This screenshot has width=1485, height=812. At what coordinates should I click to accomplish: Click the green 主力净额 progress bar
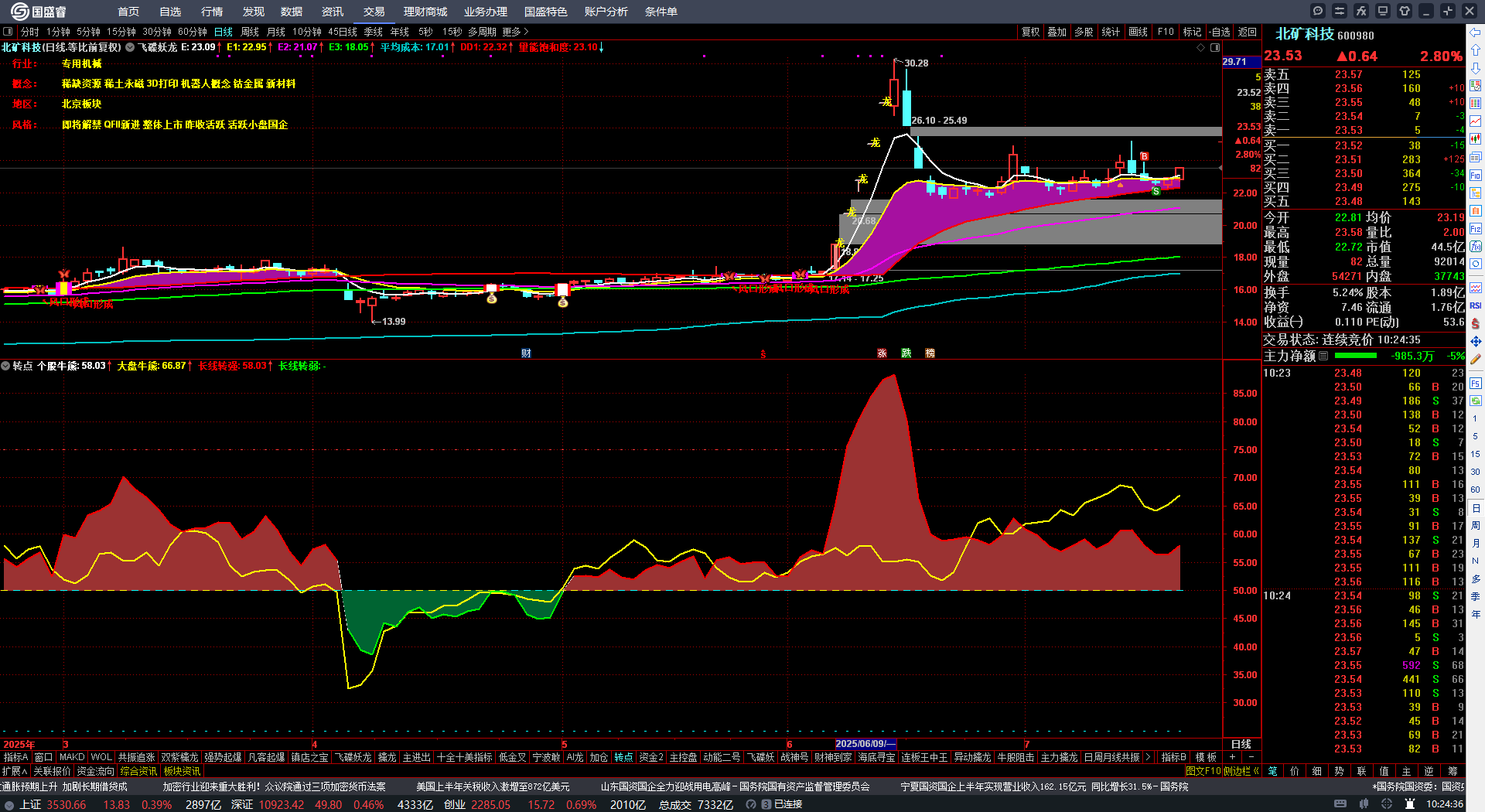tap(1356, 356)
